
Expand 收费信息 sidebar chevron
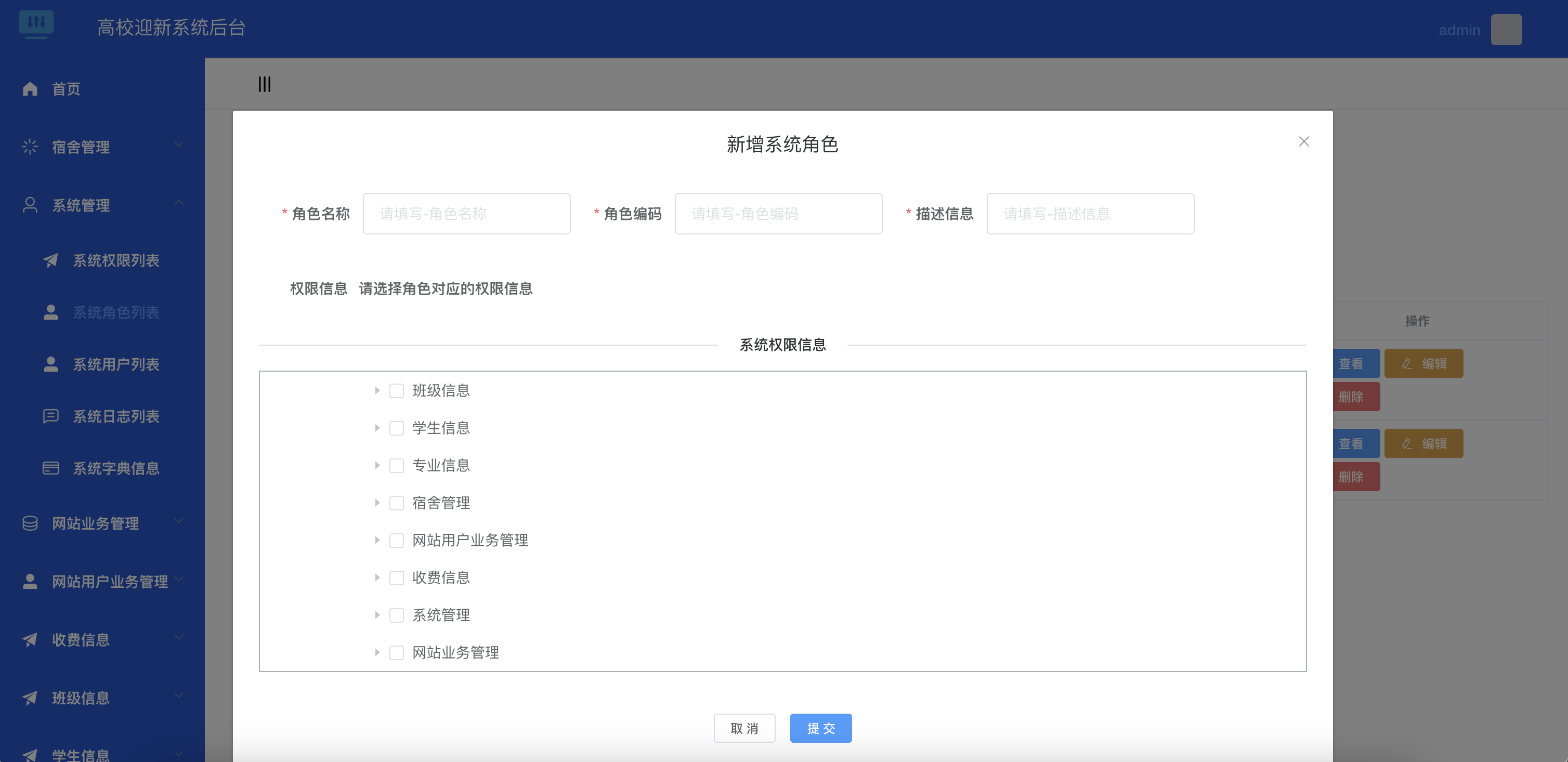[178, 637]
